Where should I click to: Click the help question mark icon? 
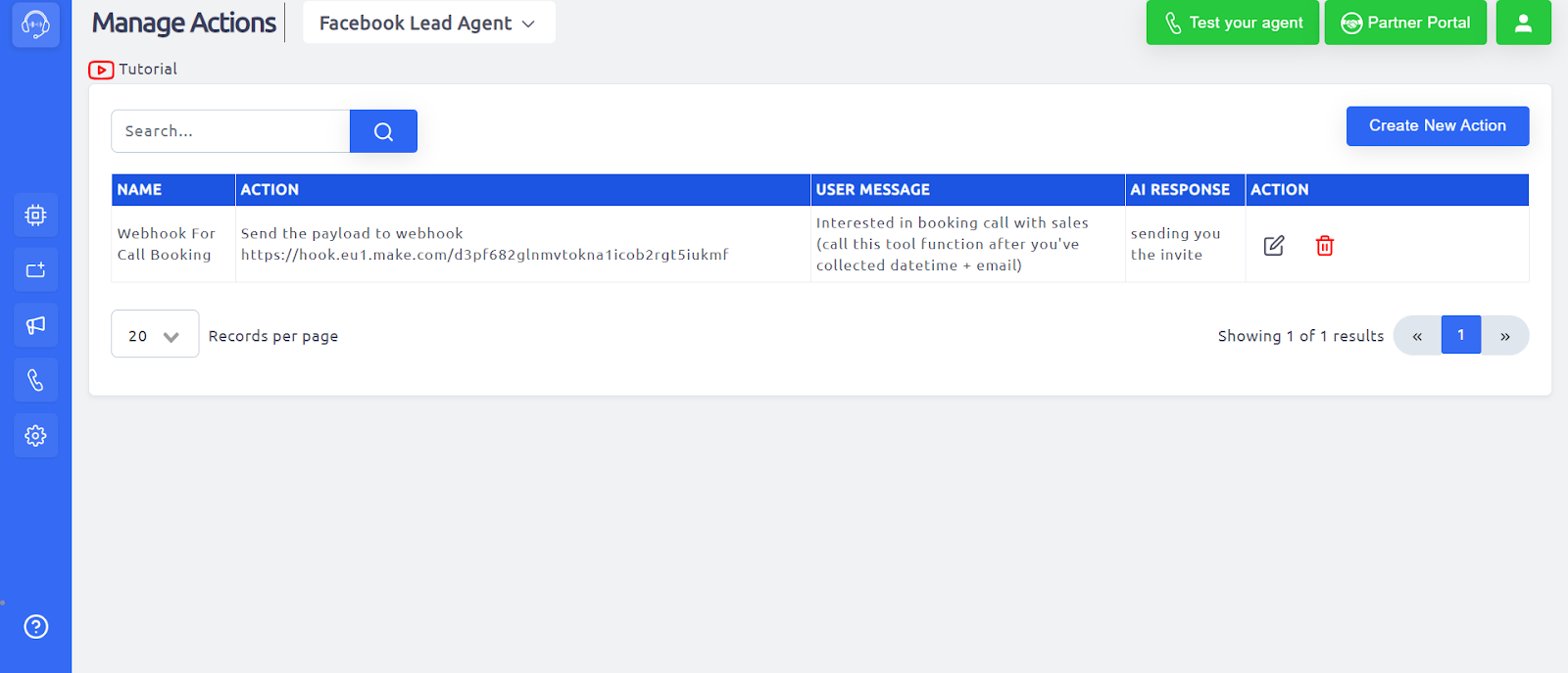[35, 627]
